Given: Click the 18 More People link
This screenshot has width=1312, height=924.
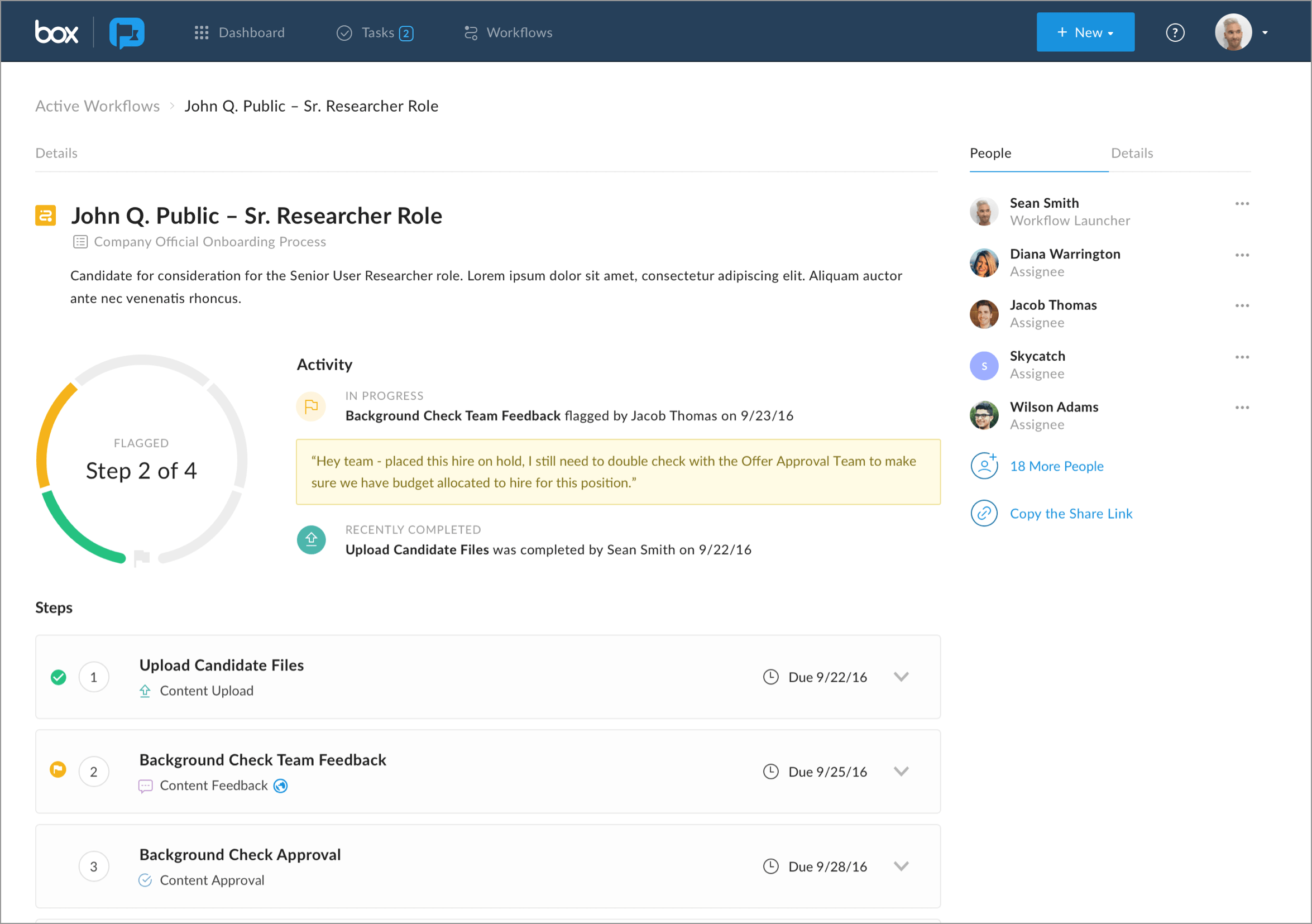Looking at the screenshot, I should click(x=1056, y=466).
